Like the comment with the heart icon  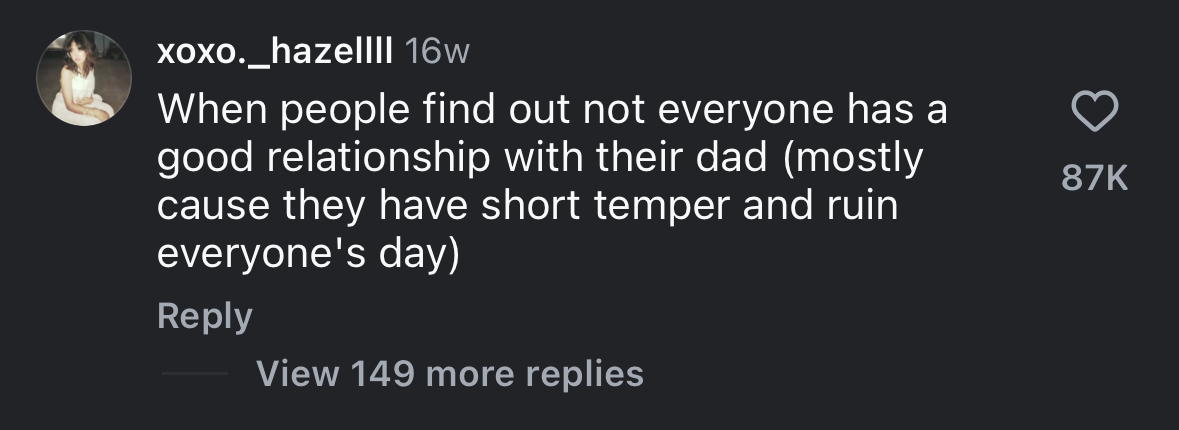(x=1094, y=112)
